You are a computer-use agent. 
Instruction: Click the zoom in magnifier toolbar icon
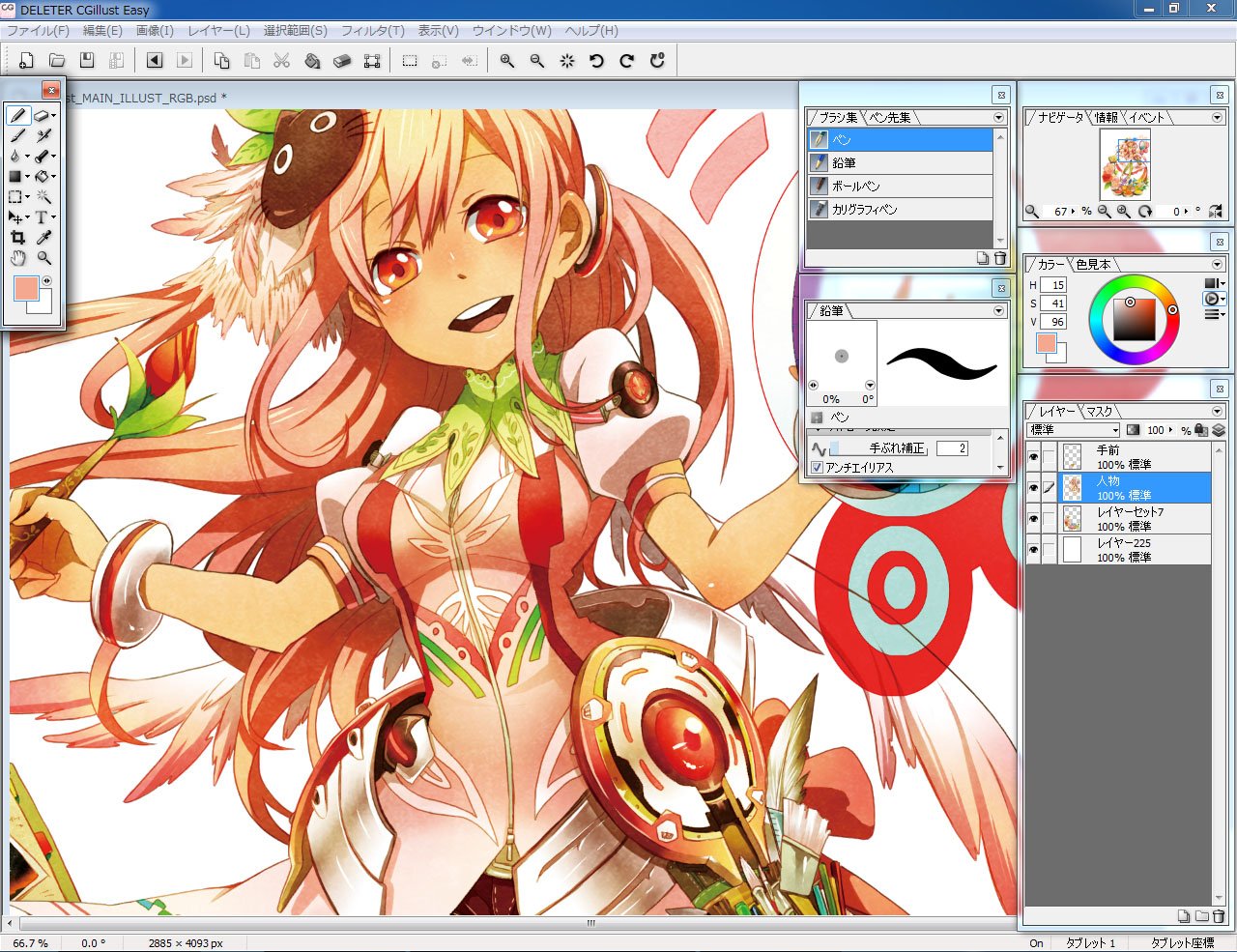coord(506,61)
